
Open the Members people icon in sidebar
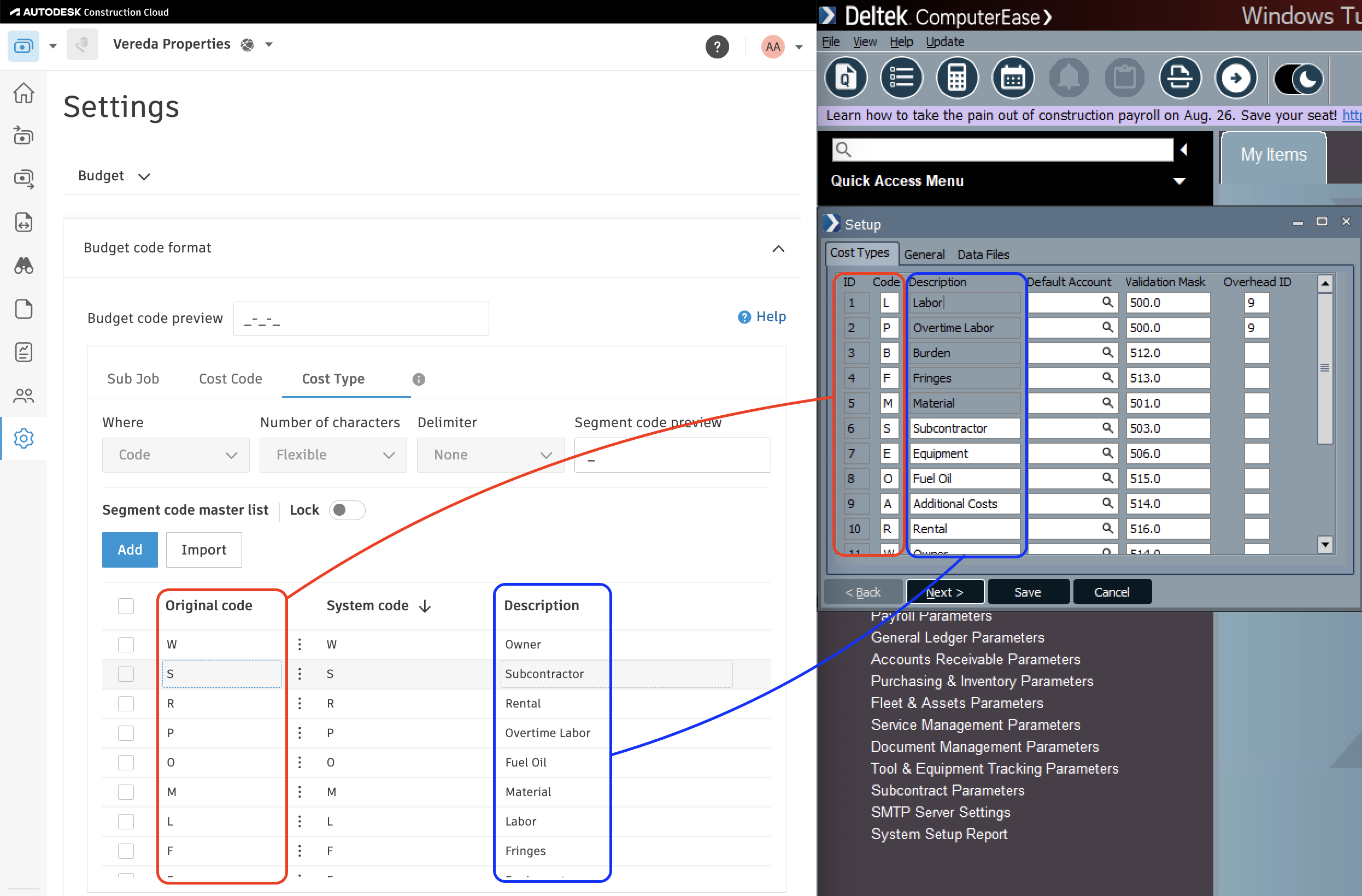[24, 396]
